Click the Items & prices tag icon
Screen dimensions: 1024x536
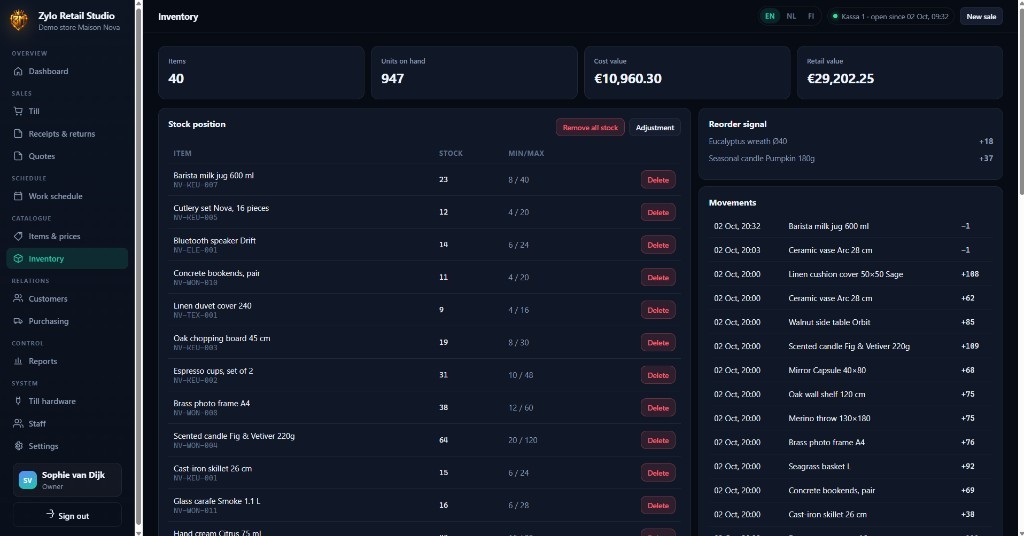[18, 236]
